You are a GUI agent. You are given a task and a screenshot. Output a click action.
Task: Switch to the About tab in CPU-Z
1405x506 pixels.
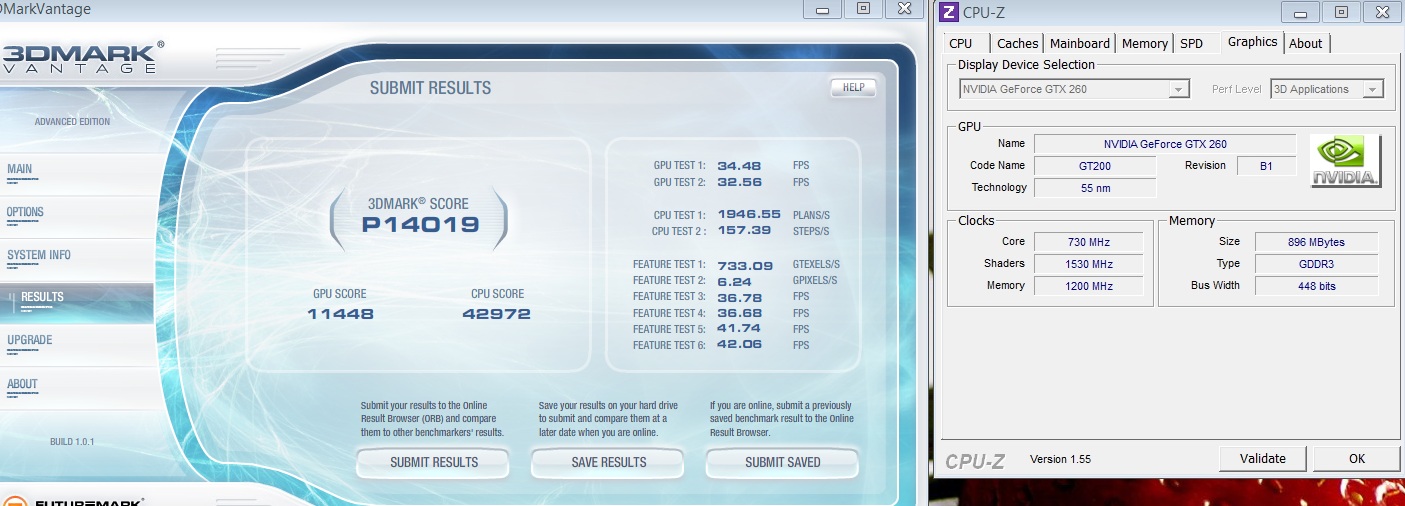pos(1306,43)
